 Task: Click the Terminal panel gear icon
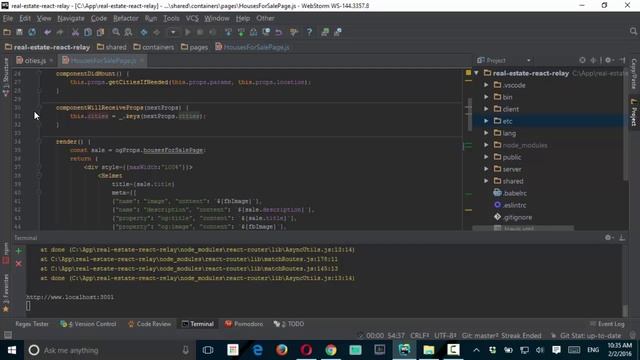click(609, 238)
